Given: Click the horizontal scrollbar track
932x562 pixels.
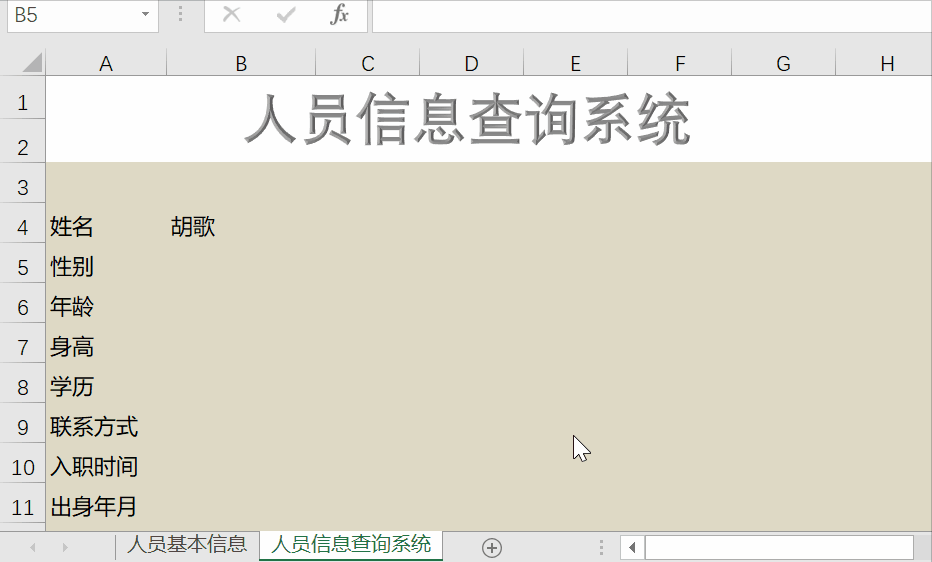Looking at the screenshot, I should pyautogui.click(x=779, y=547).
